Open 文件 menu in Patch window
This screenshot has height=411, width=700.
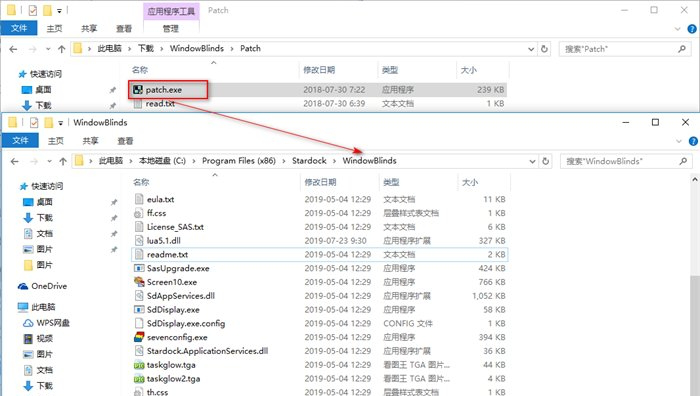click(19, 28)
